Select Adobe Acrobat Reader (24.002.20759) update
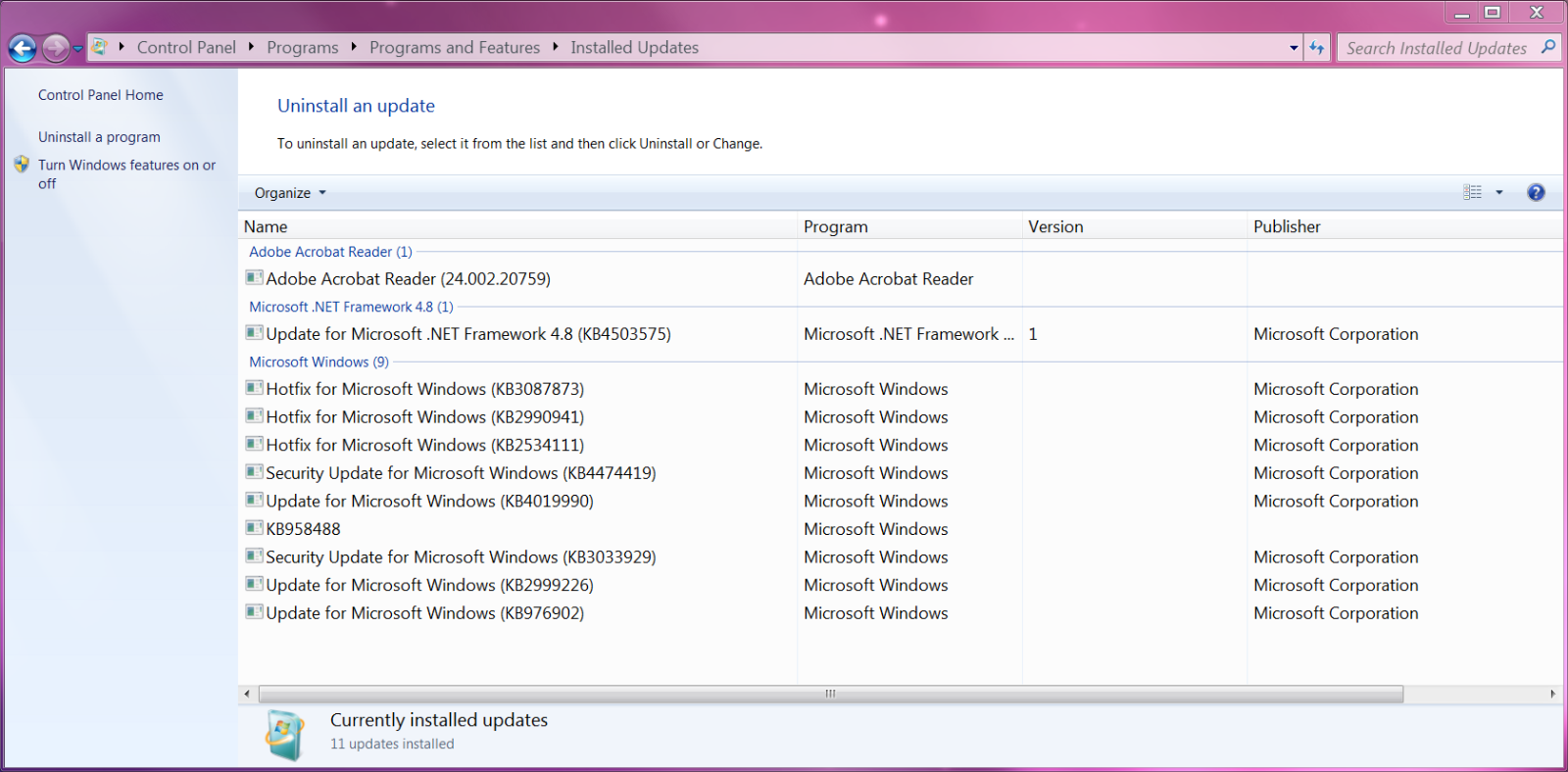The image size is (1568, 772). (408, 279)
